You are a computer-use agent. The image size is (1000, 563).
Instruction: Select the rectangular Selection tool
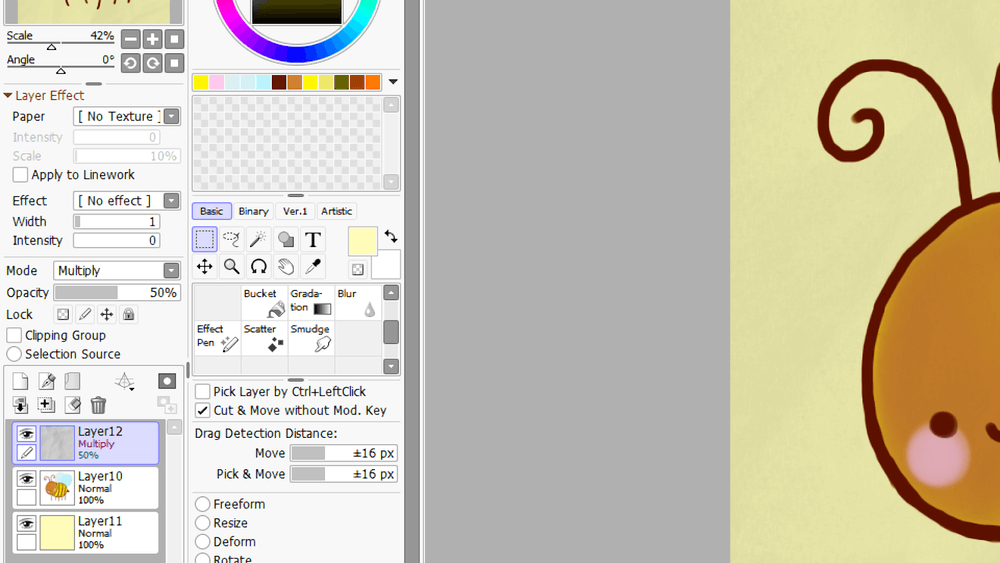point(204,239)
